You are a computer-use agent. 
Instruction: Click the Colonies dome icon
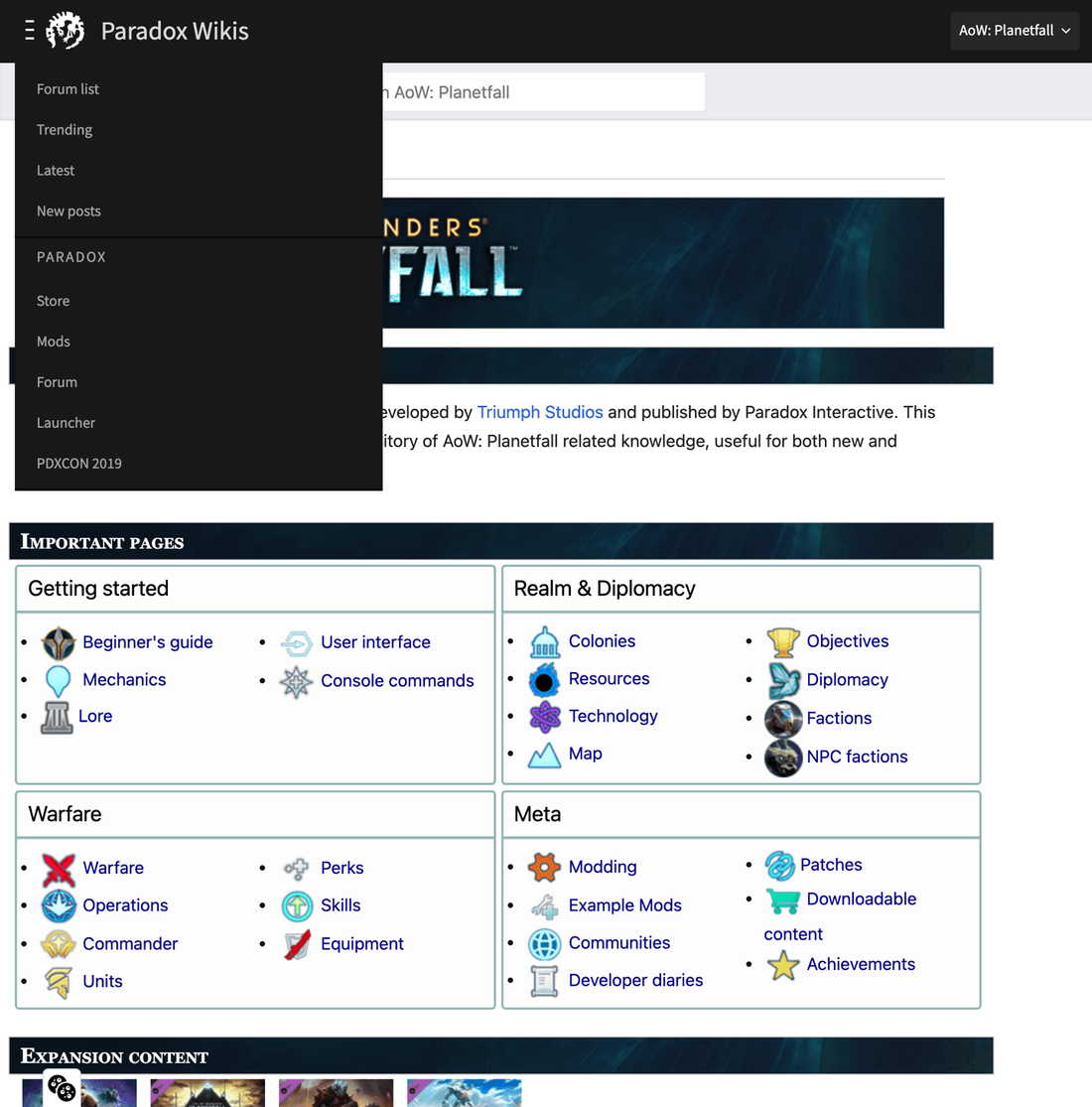(544, 642)
